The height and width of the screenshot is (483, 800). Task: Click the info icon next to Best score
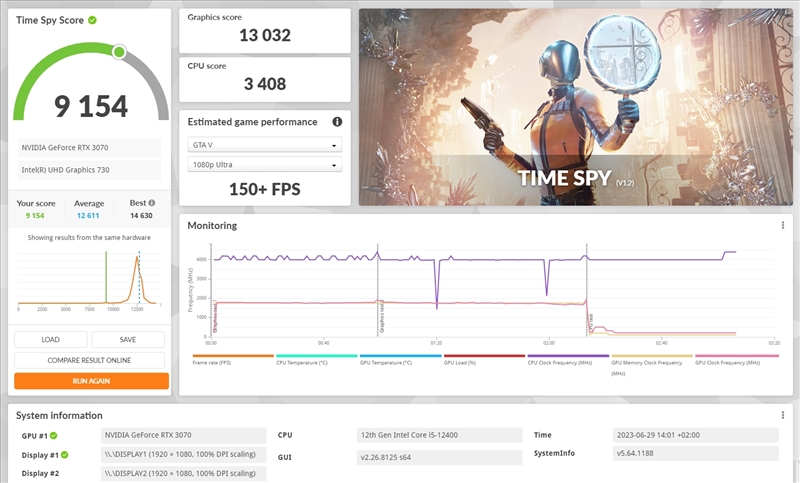(x=152, y=203)
